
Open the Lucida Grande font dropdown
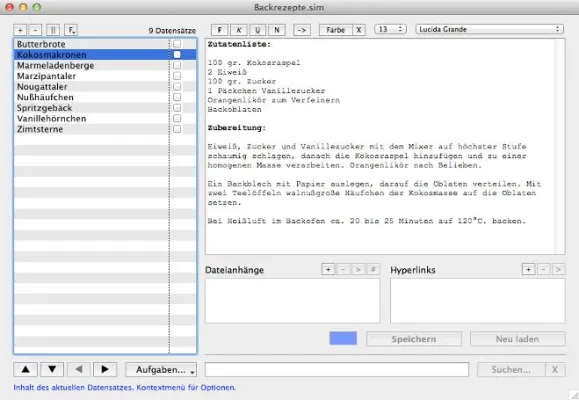(x=489, y=29)
